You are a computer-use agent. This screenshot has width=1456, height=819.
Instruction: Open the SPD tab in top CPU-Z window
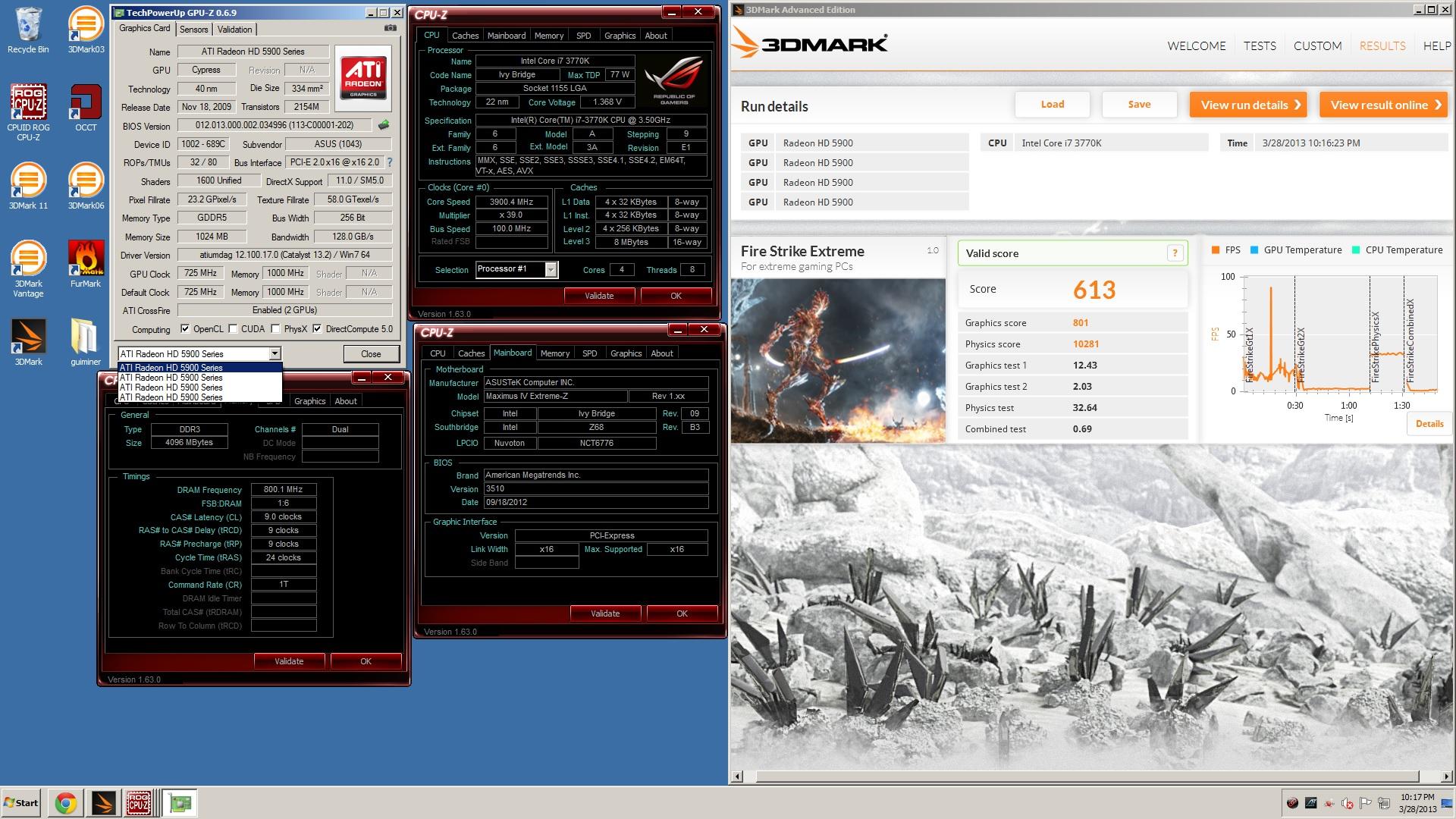click(x=583, y=36)
